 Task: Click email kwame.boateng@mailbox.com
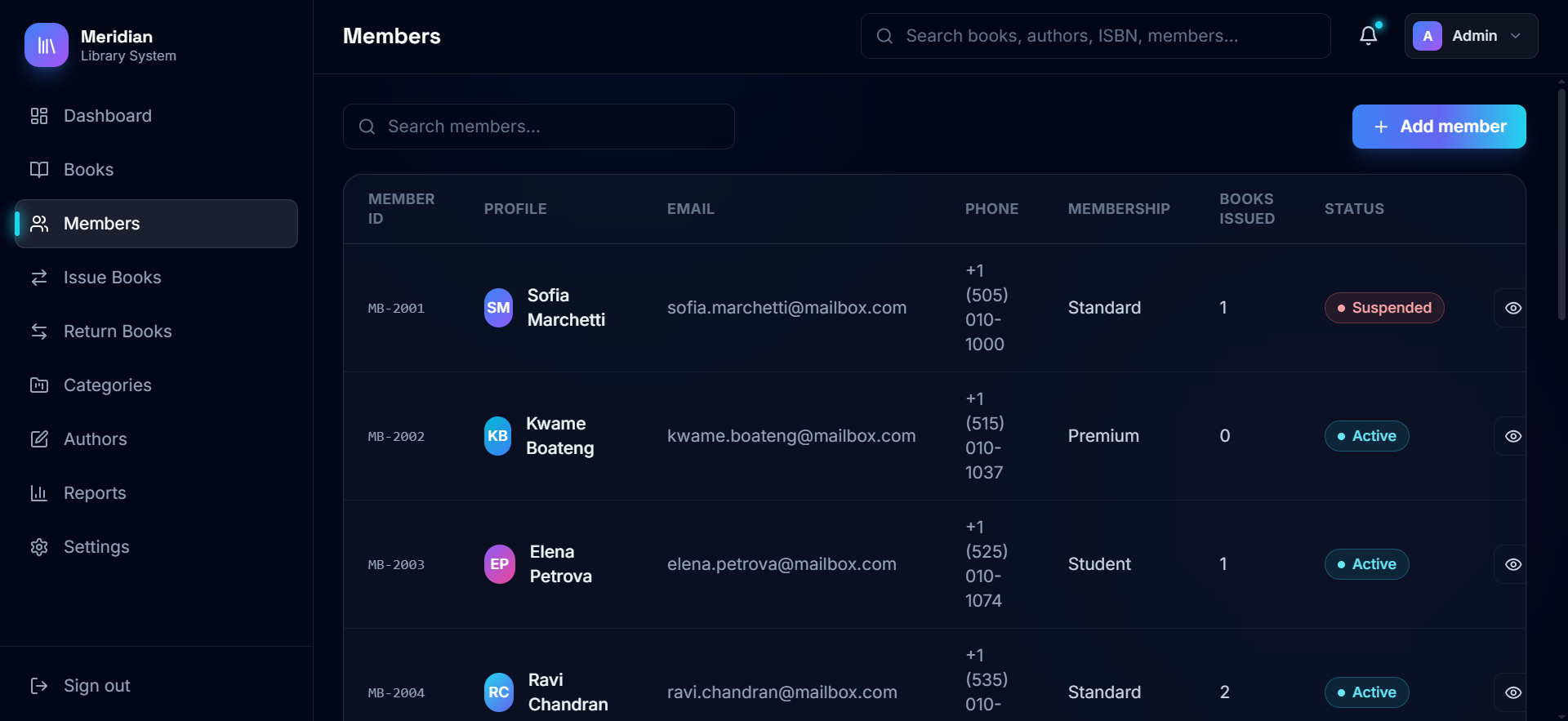[791, 436]
